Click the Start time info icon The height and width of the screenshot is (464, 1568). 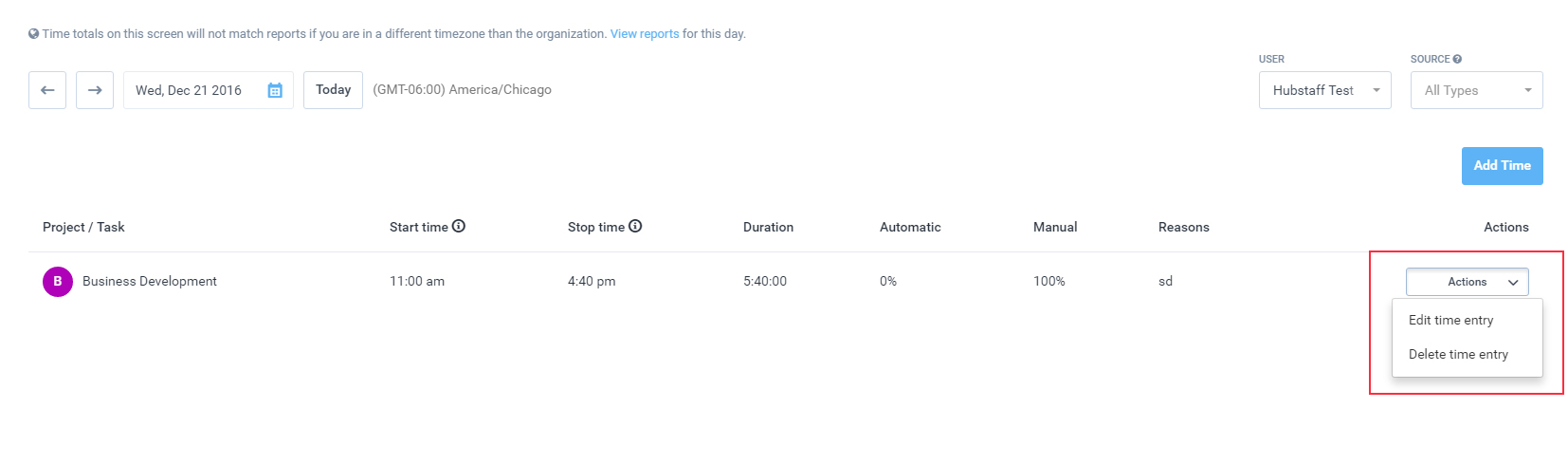459,226
